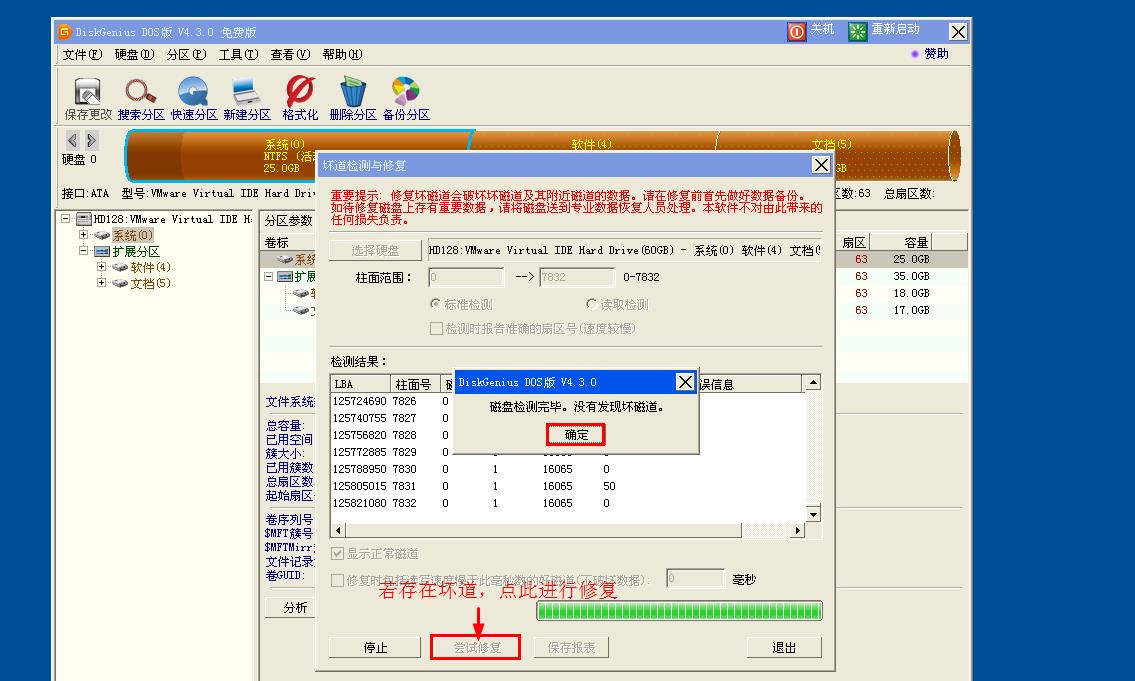Close the bad track dialog (坏道检测与修复)

tap(821, 165)
